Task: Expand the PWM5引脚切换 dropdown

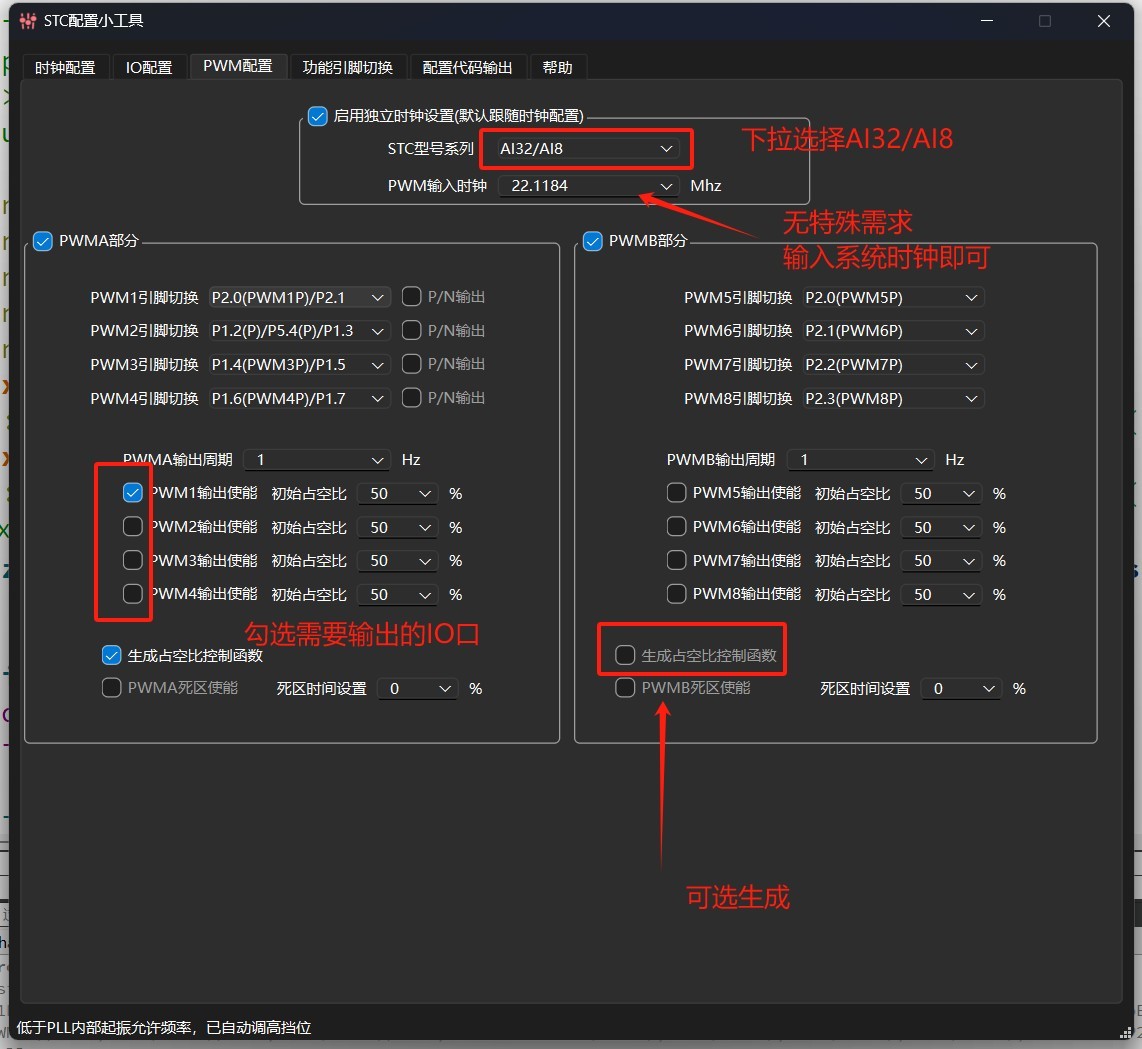Action: (893, 297)
